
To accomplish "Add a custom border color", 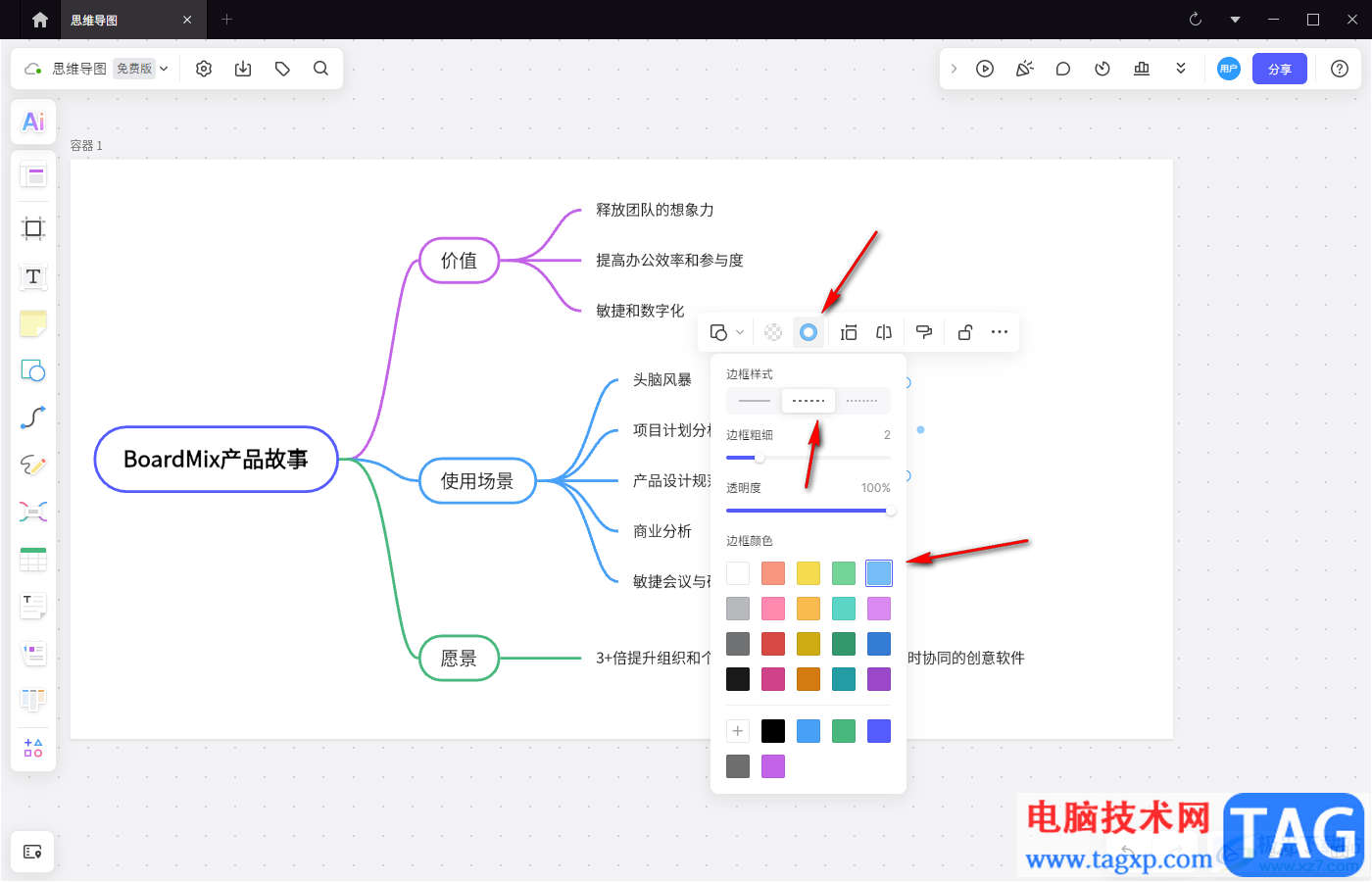I will point(738,731).
